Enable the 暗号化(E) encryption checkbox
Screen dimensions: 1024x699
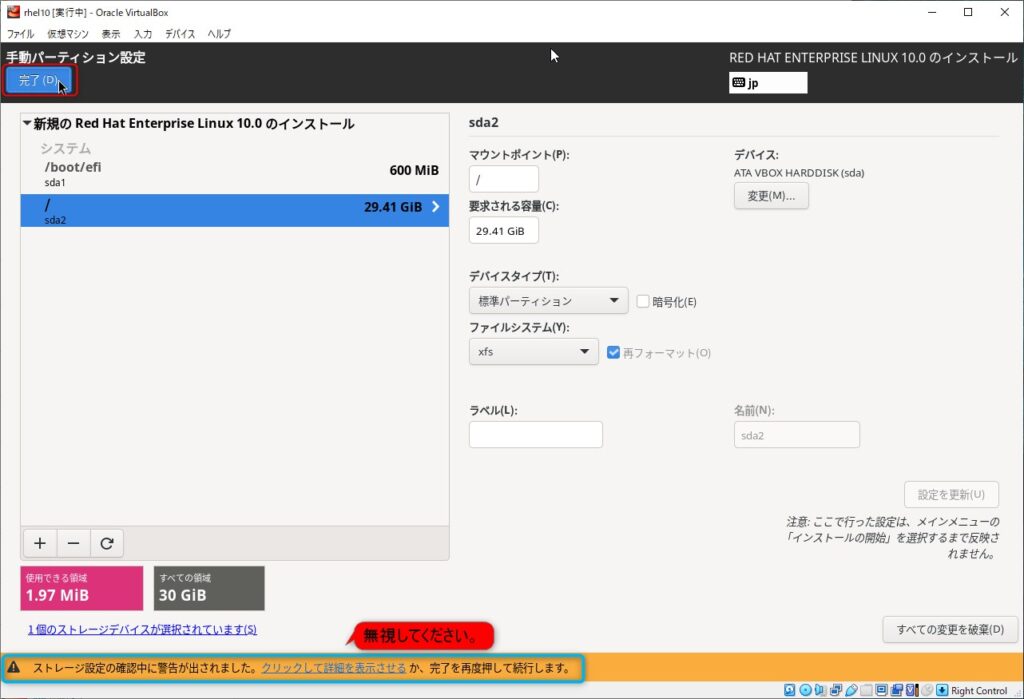[643, 301]
